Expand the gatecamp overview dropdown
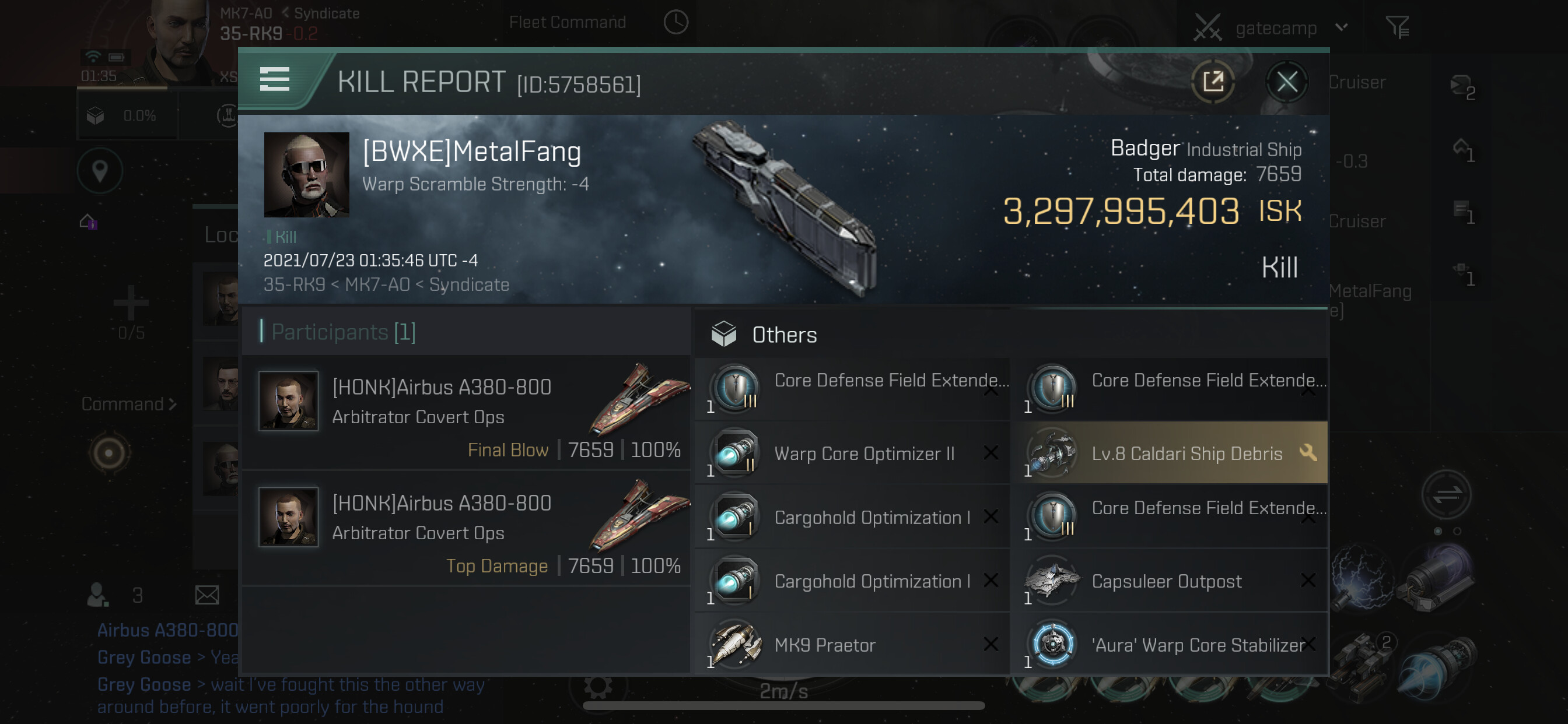 tap(1342, 27)
